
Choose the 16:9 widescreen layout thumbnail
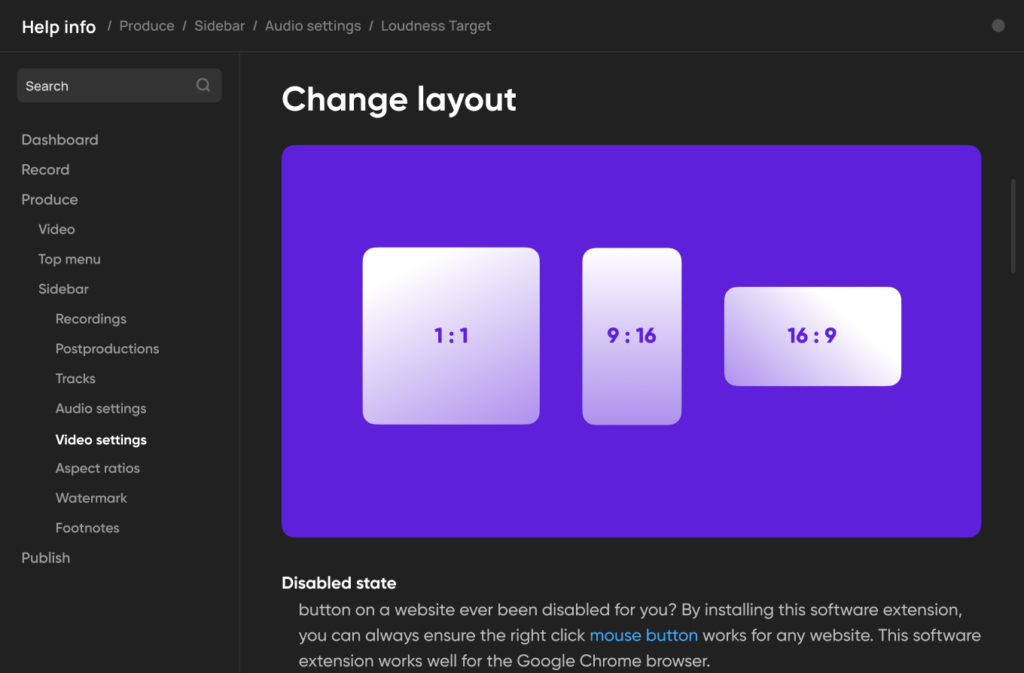tap(812, 336)
